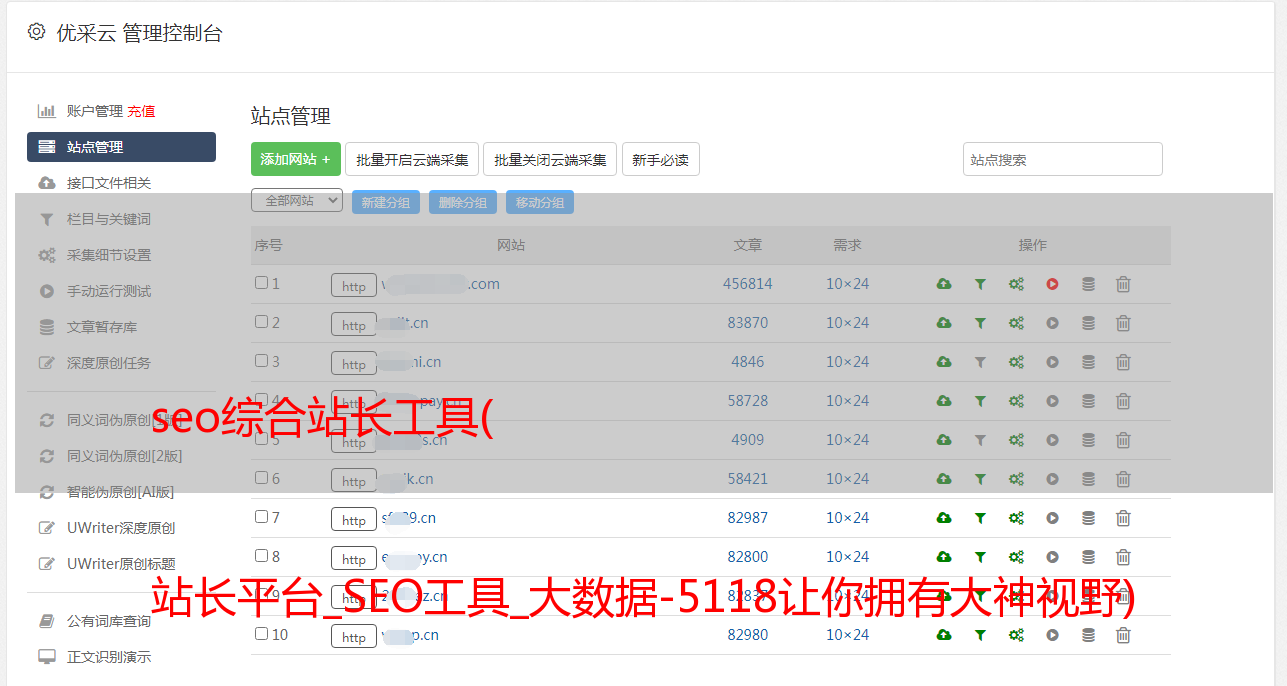Click 批量开启云端采集 button

point(412,159)
